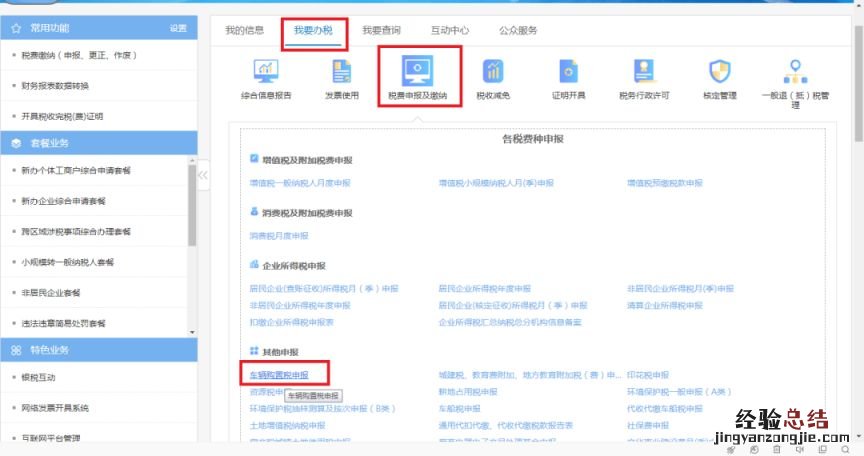864x456 pixels.
Task: Open the 税务行政许可 icon
Action: [644, 72]
